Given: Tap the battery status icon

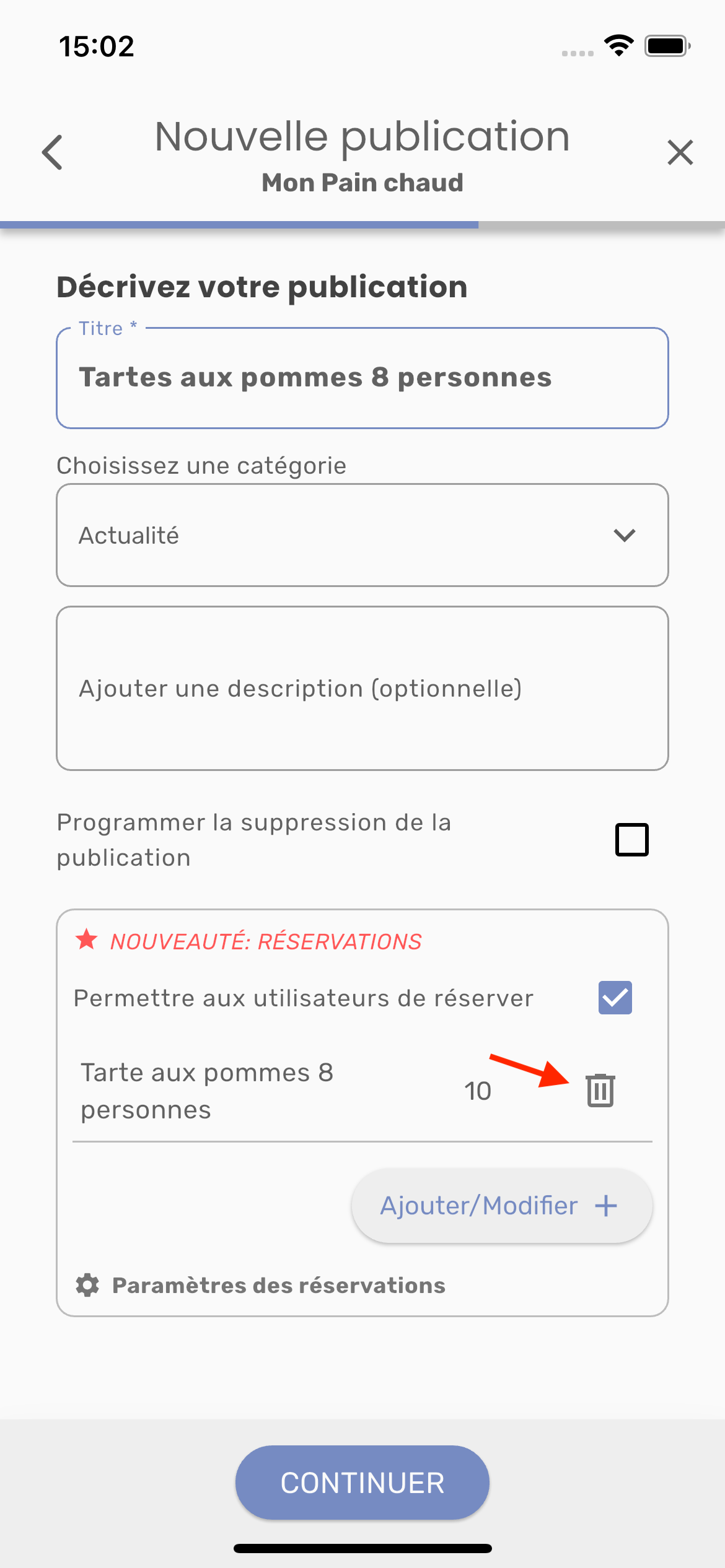Looking at the screenshot, I should (x=667, y=46).
